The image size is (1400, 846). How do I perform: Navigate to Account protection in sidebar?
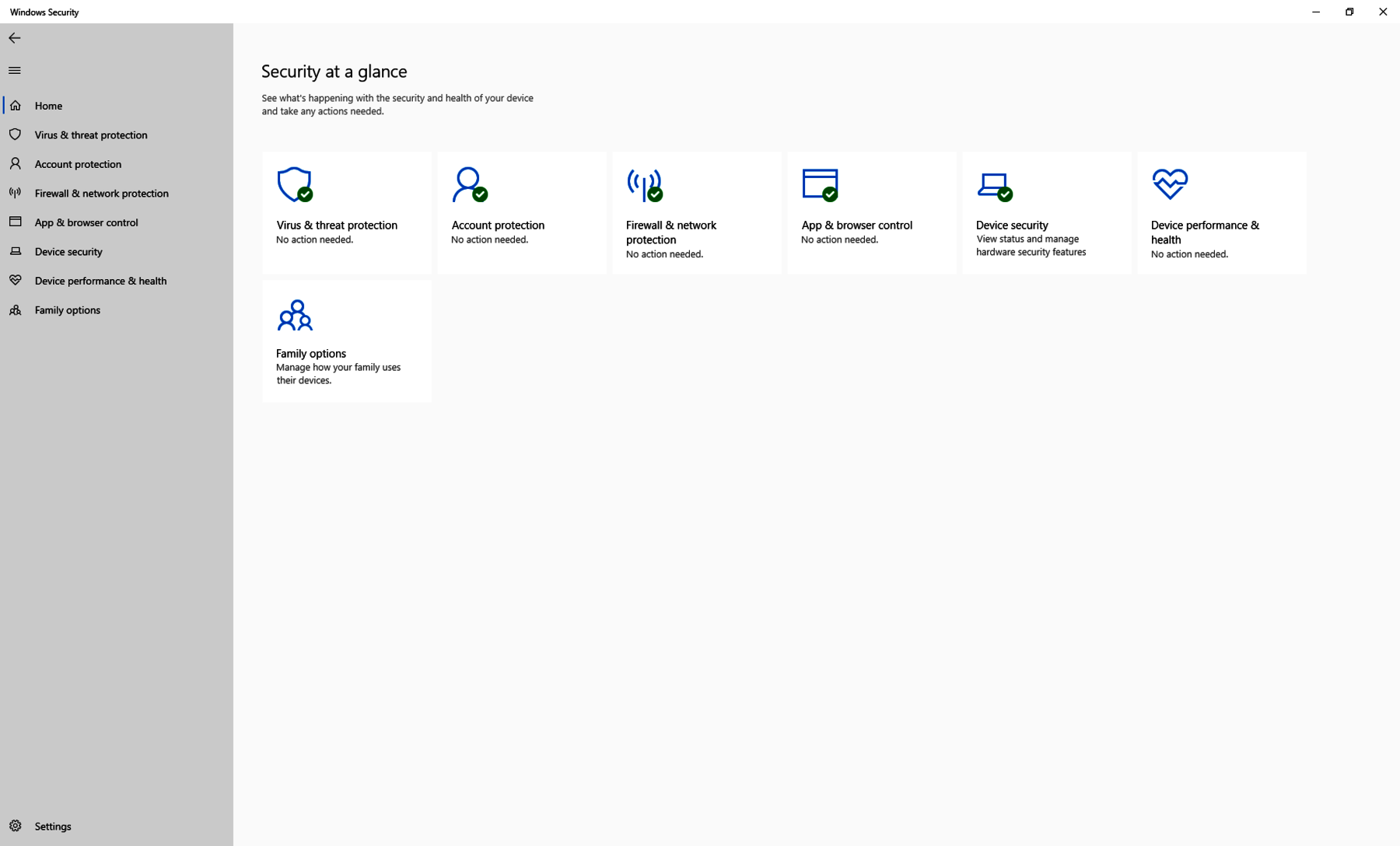pos(78,164)
